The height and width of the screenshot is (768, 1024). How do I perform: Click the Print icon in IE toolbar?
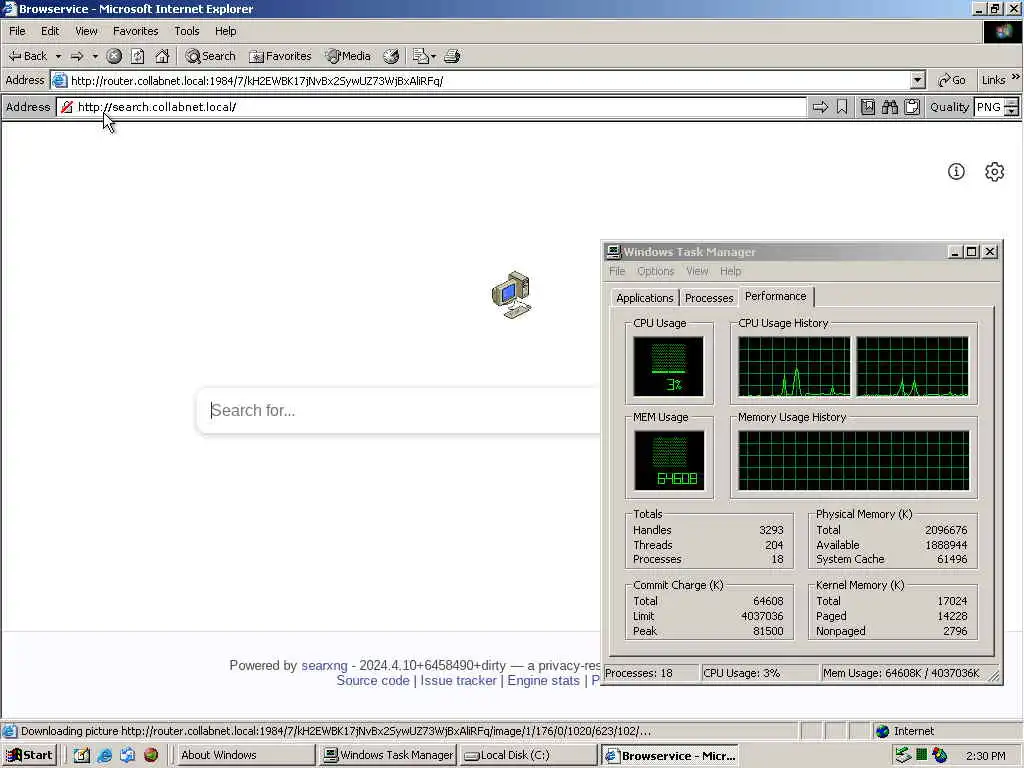[x=452, y=56]
